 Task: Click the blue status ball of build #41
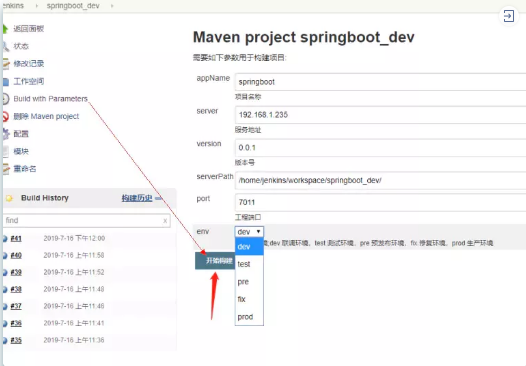5,239
